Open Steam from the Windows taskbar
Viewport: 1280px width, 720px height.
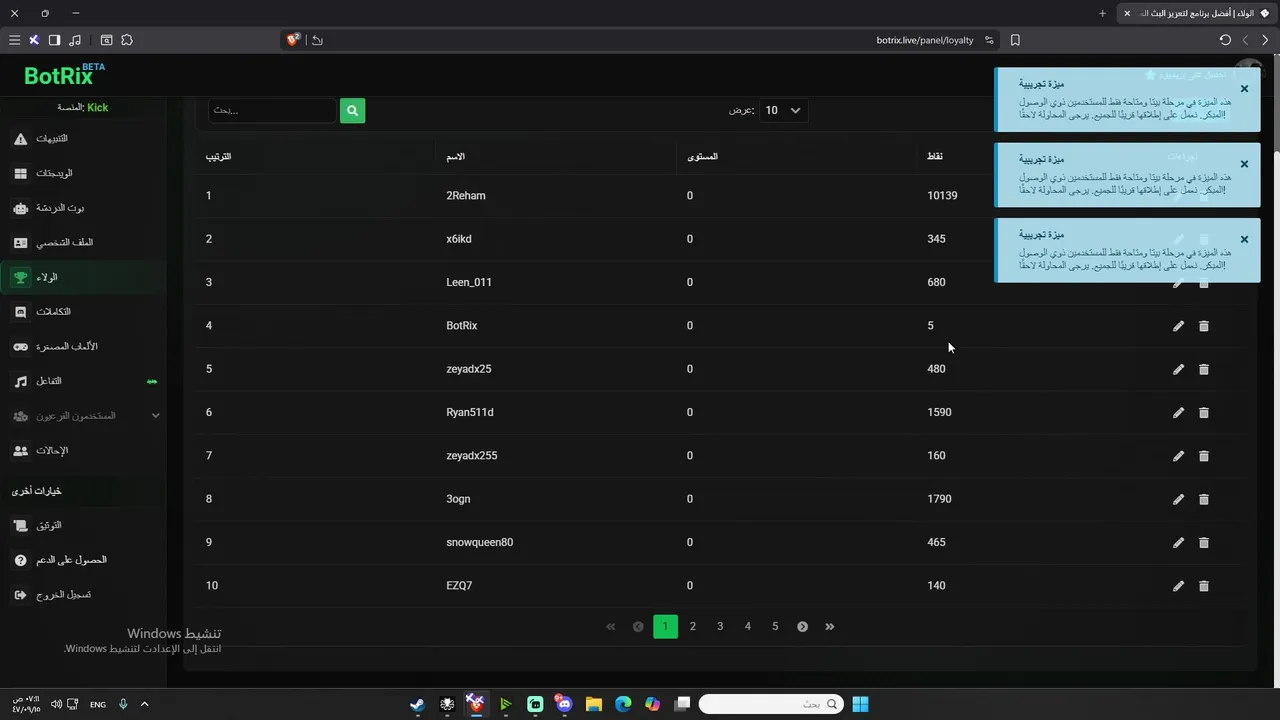tap(418, 704)
